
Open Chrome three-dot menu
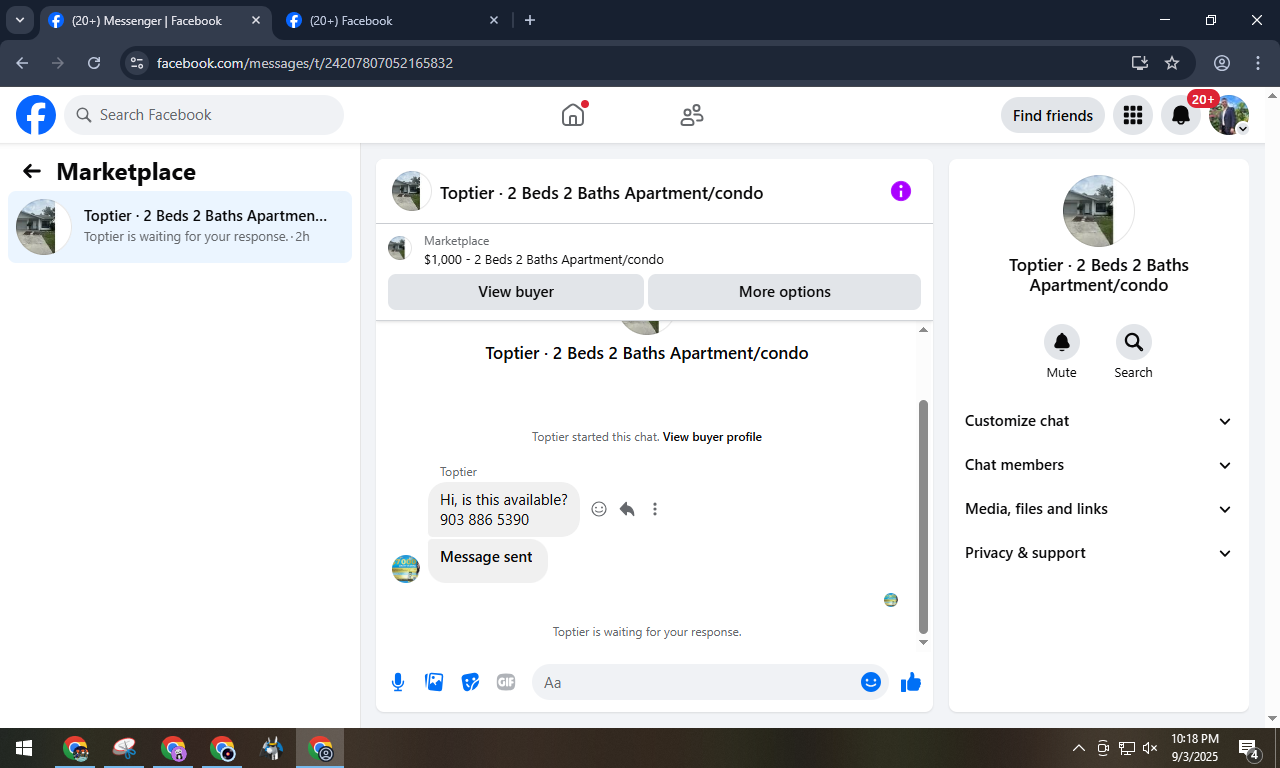point(1258,63)
